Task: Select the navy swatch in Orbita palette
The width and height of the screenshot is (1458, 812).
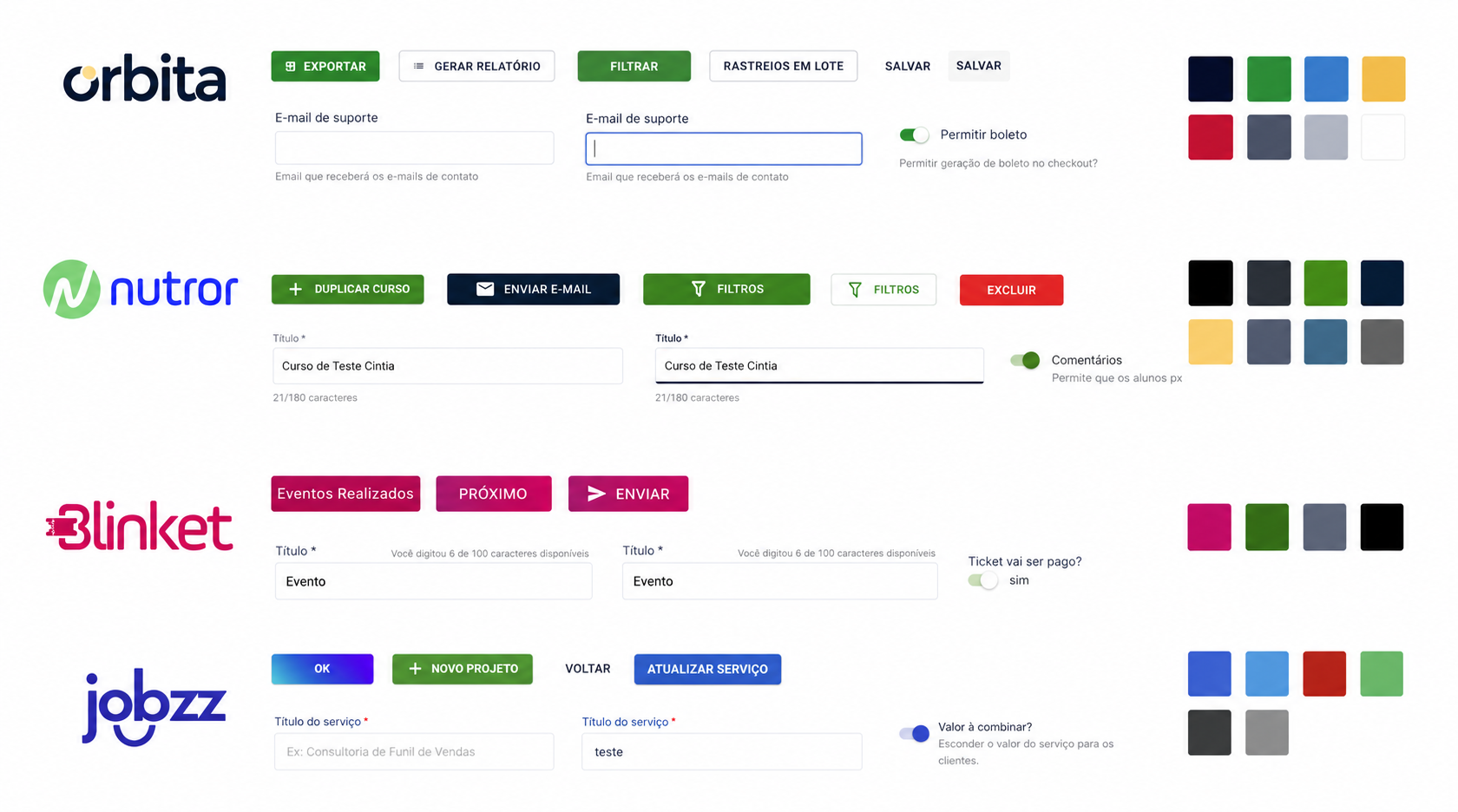Action: point(1211,79)
